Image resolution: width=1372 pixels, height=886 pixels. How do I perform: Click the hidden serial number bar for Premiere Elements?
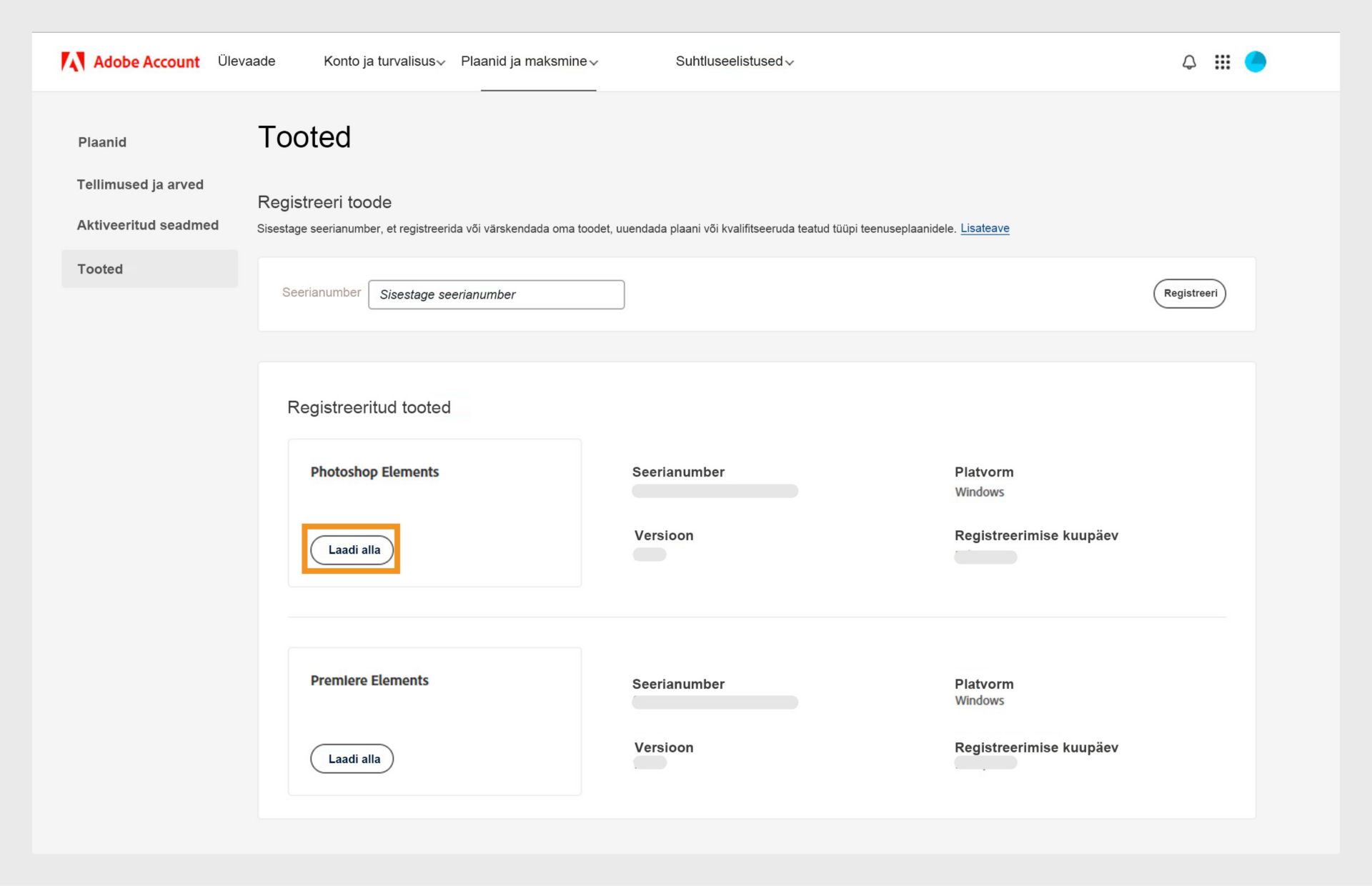[715, 702]
